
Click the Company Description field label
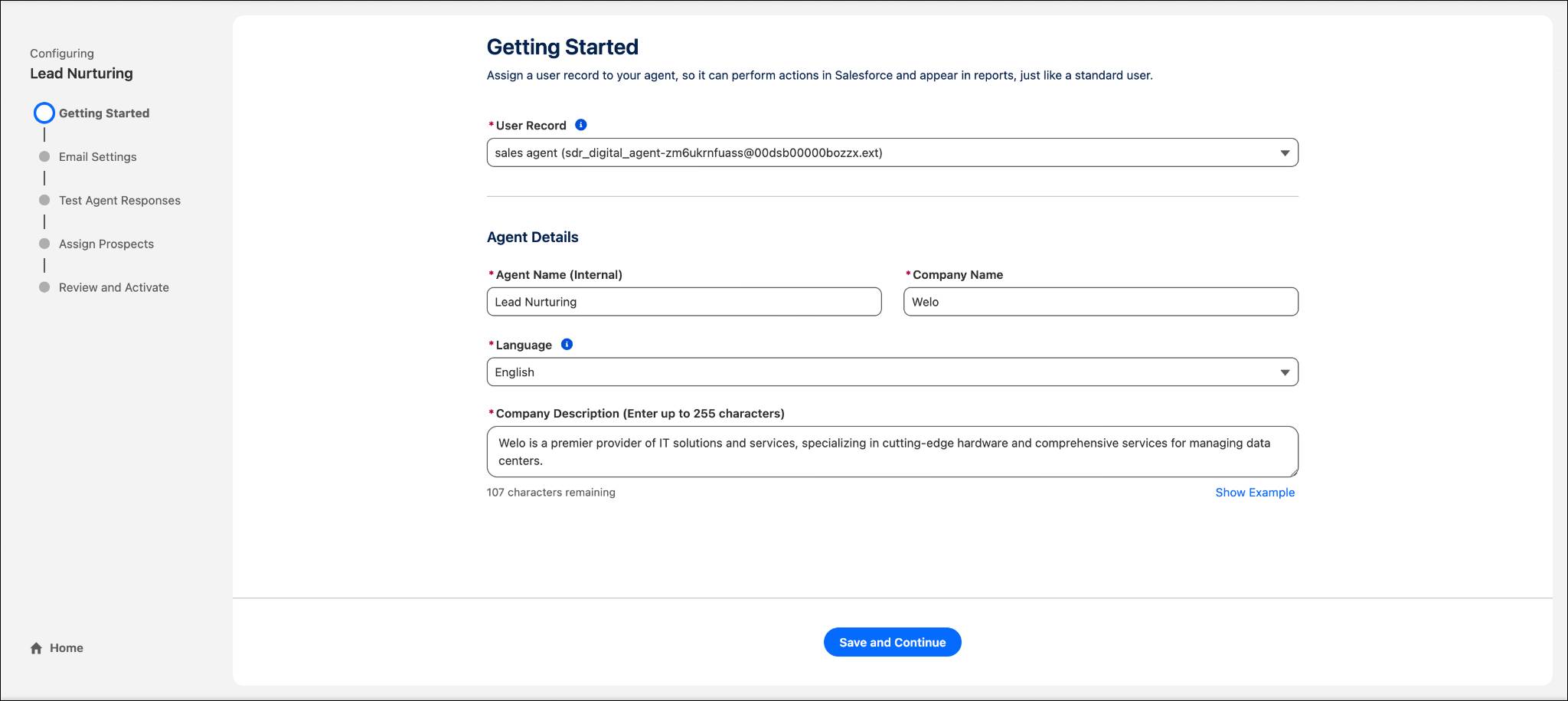[640, 414]
